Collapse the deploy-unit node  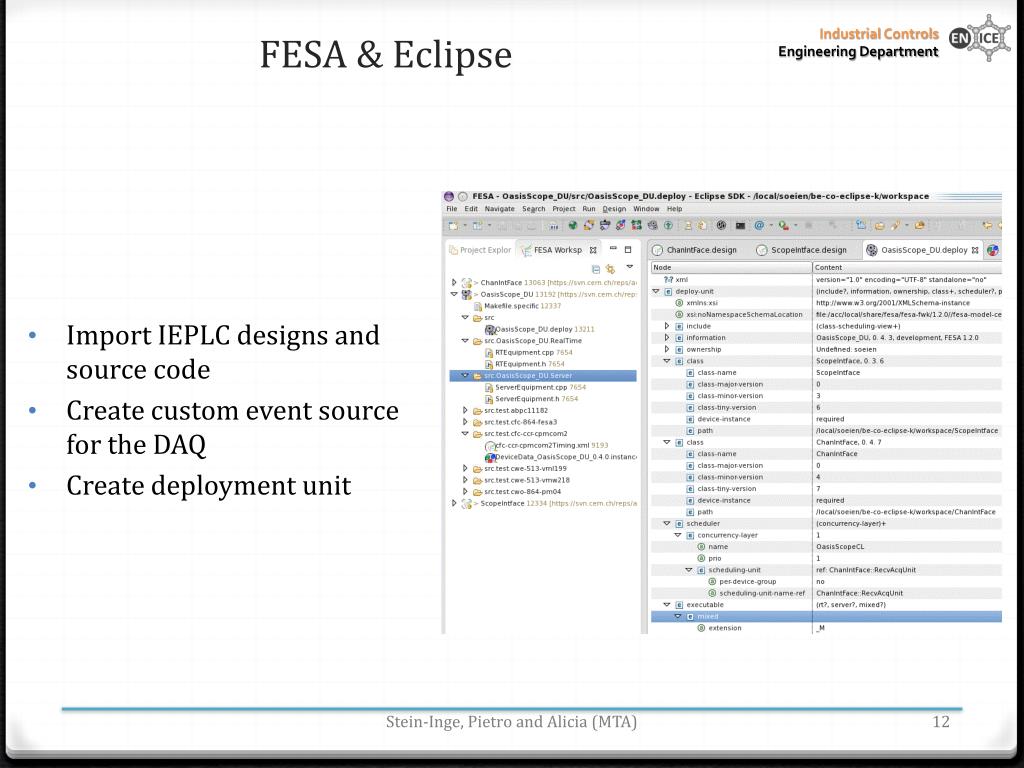pos(656,291)
